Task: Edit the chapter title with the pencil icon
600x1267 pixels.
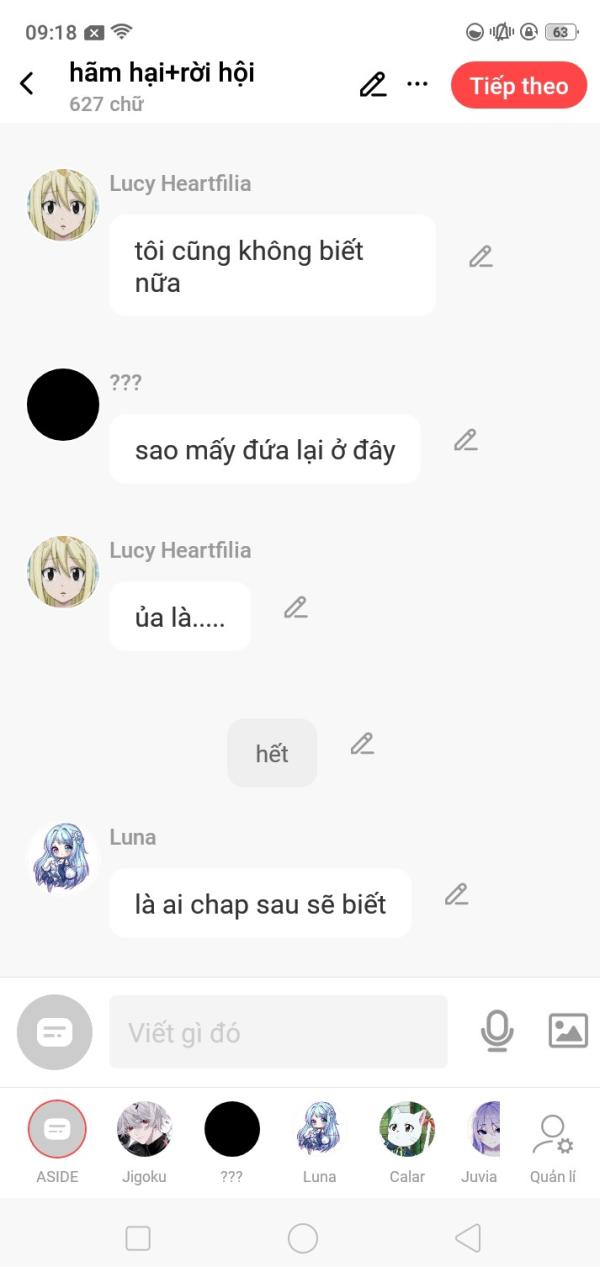Action: tap(373, 85)
